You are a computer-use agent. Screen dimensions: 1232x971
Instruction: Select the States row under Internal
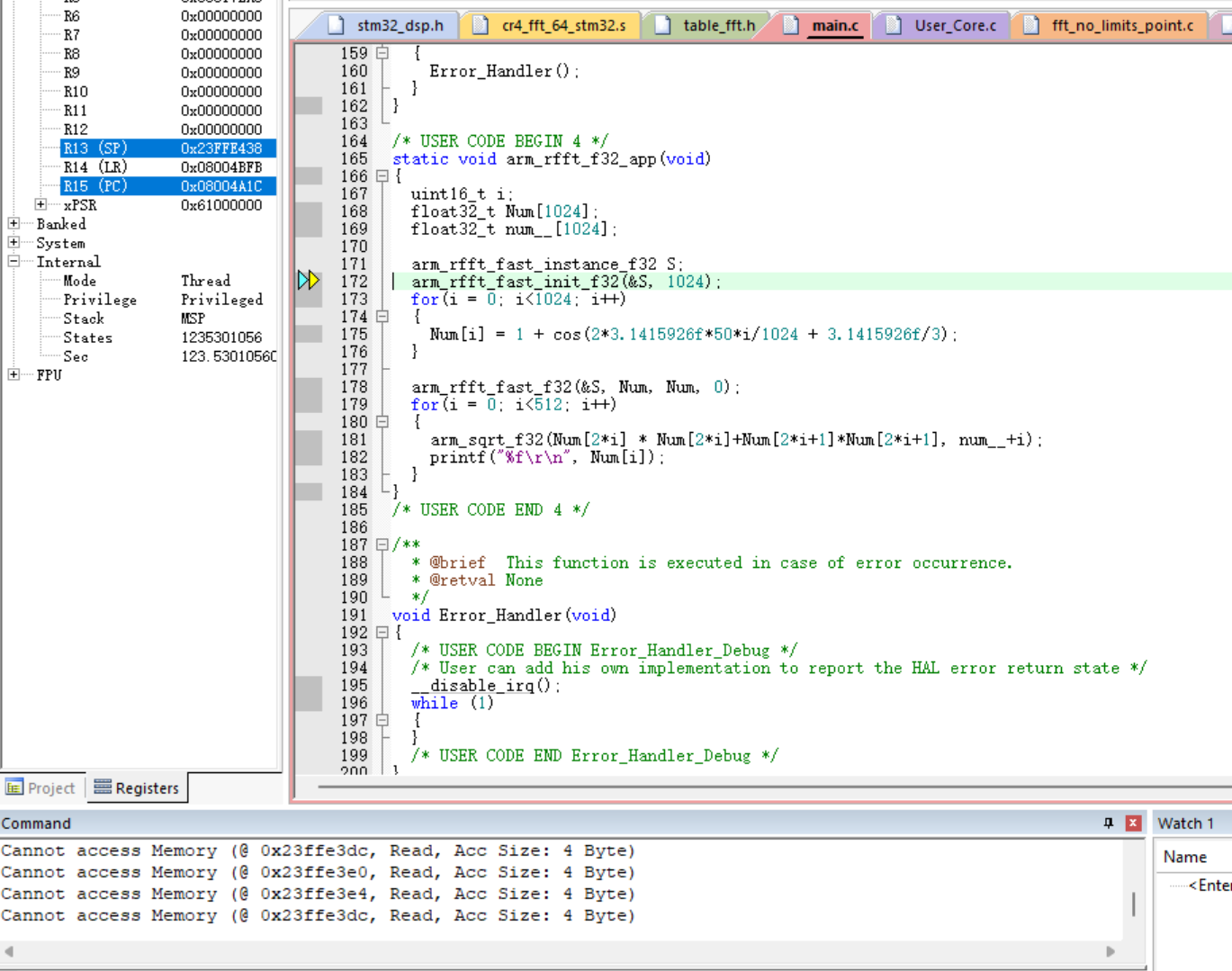[168, 337]
